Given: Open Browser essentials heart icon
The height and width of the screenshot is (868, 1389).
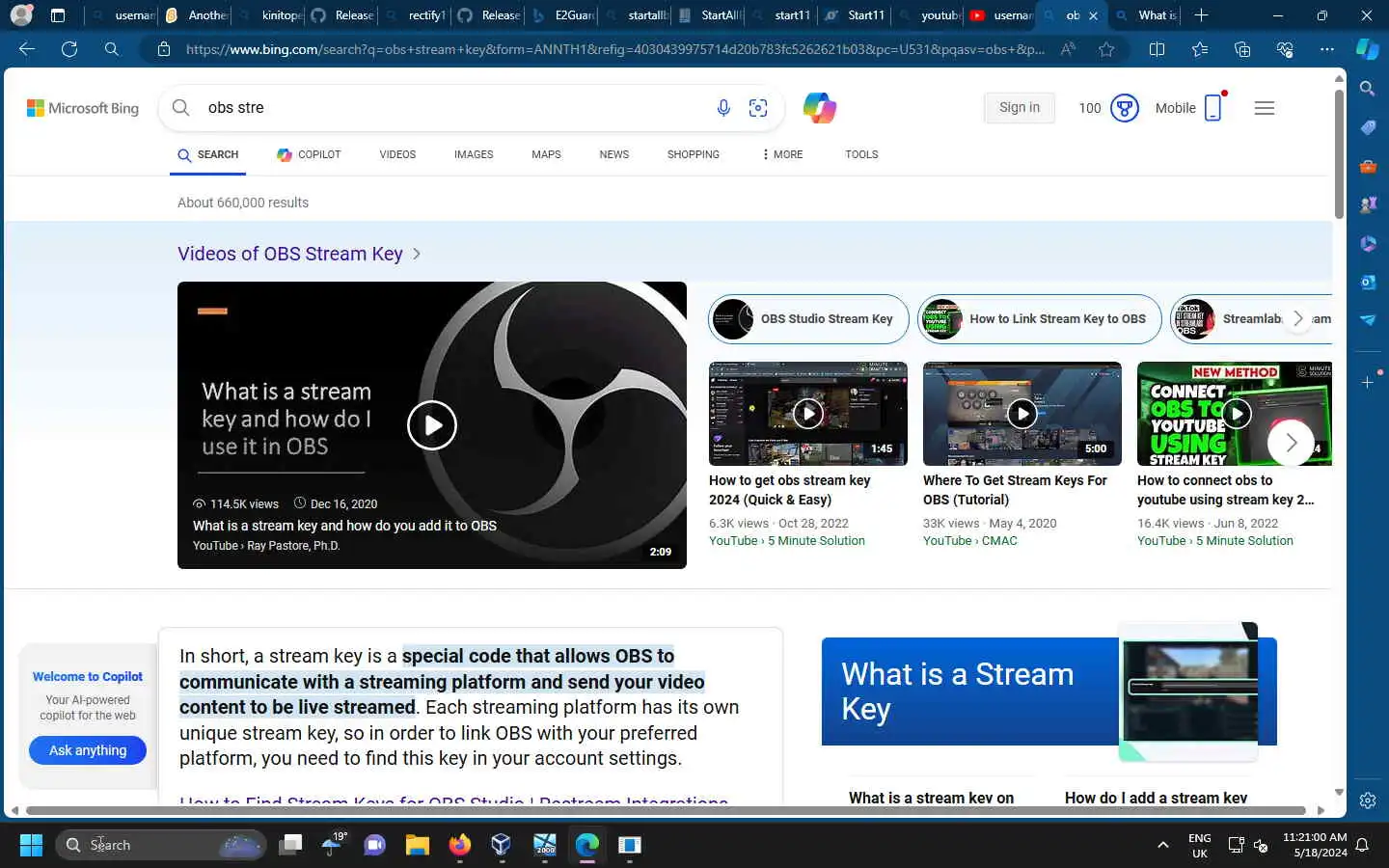Looking at the screenshot, I should (x=1285, y=49).
